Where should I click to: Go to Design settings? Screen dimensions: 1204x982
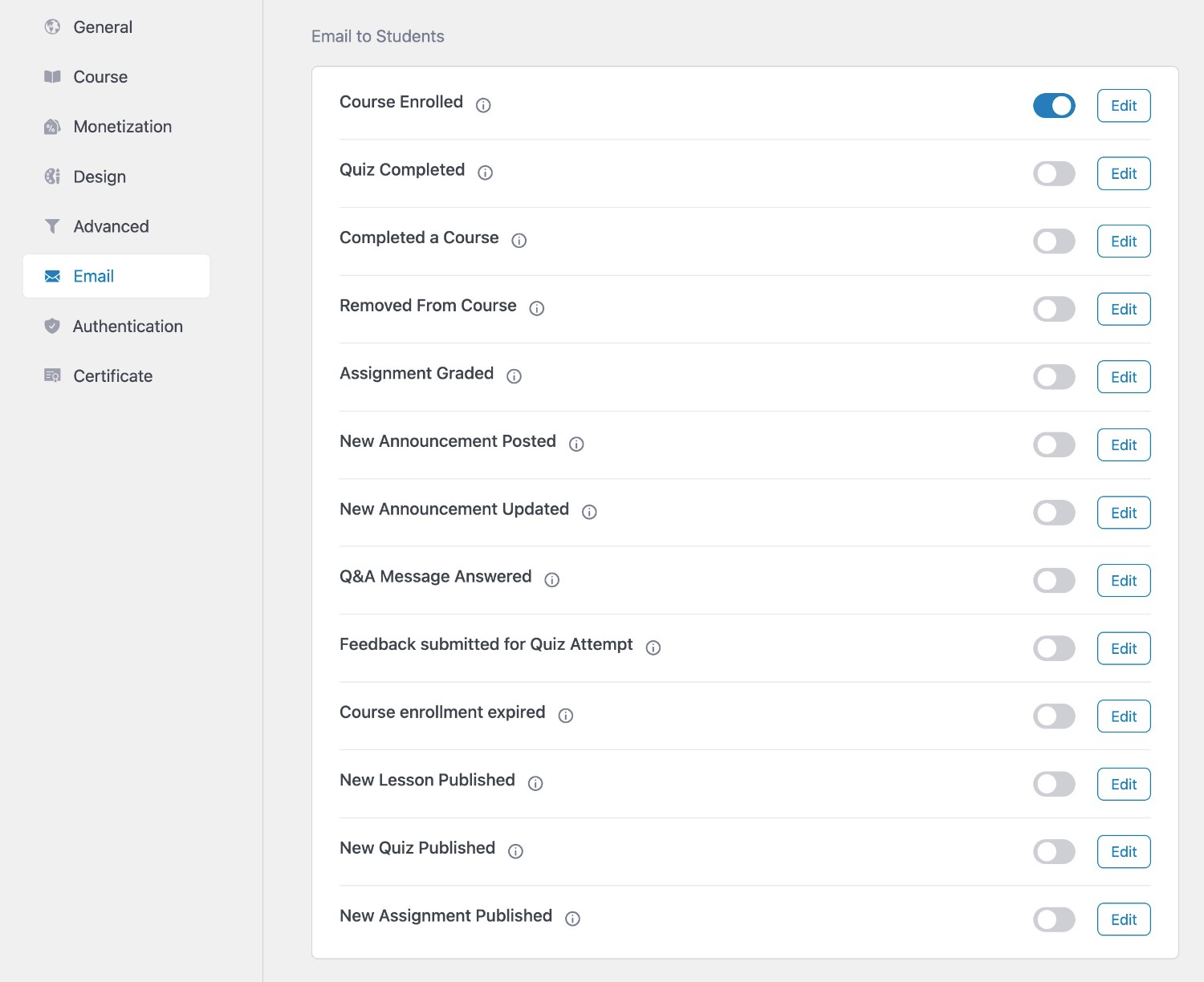pos(116,177)
